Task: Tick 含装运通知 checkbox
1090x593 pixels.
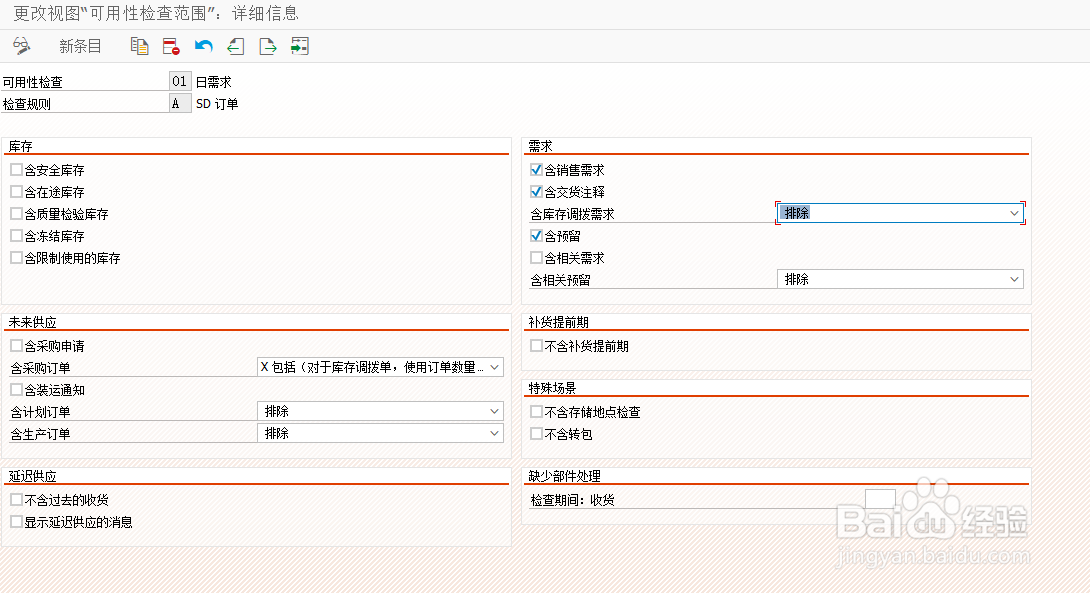Action: pos(17,390)
